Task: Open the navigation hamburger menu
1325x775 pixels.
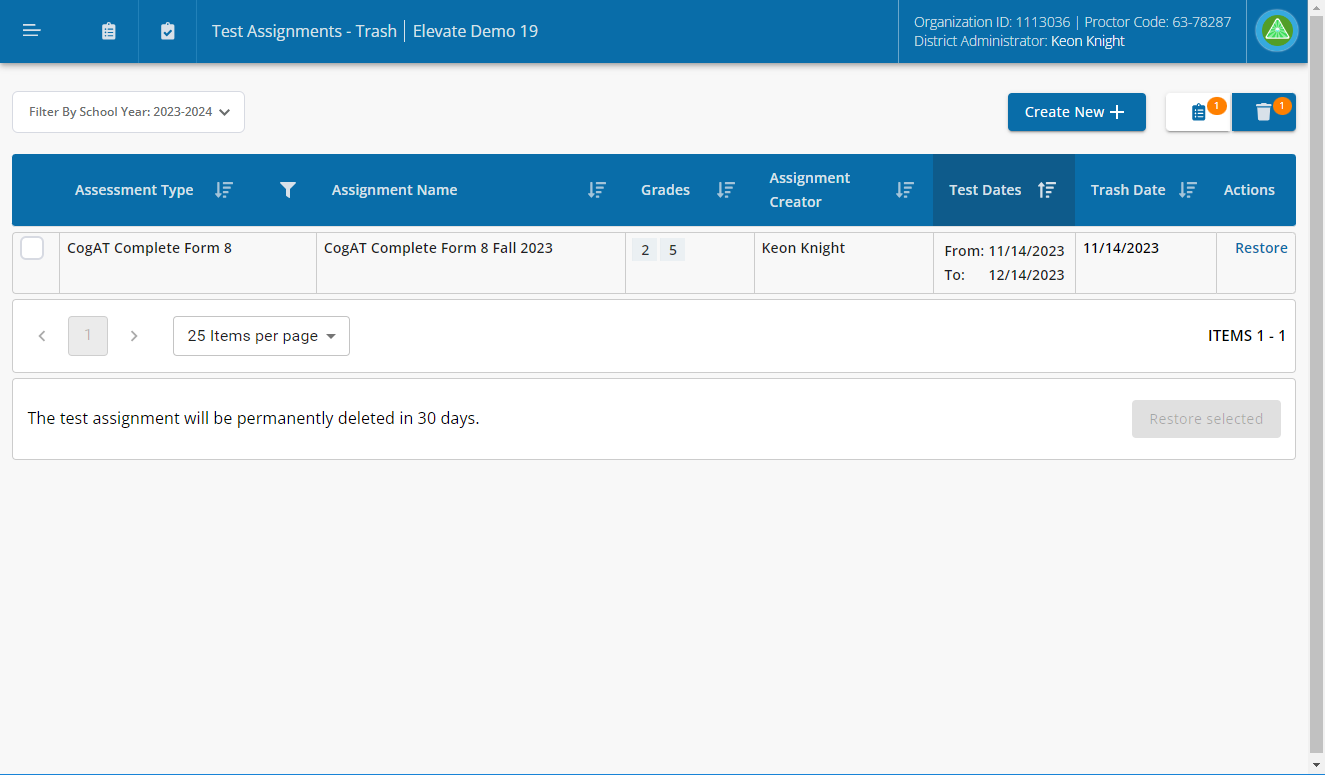Action: pyautogui.click(x=31, y=30)
